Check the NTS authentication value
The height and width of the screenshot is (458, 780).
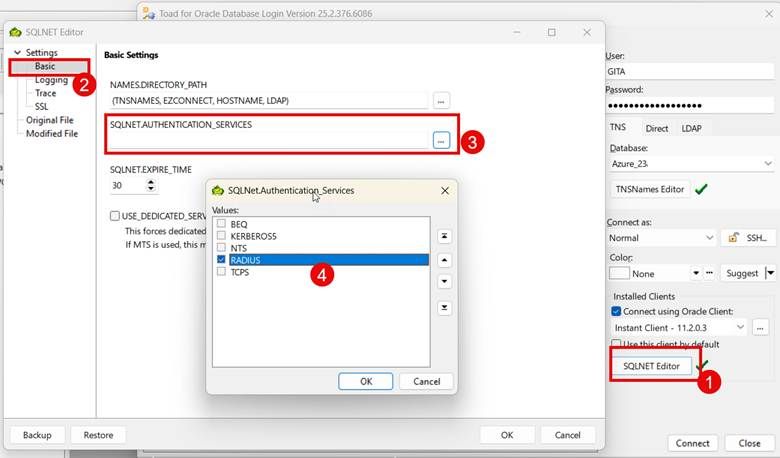tap(221, 248)
